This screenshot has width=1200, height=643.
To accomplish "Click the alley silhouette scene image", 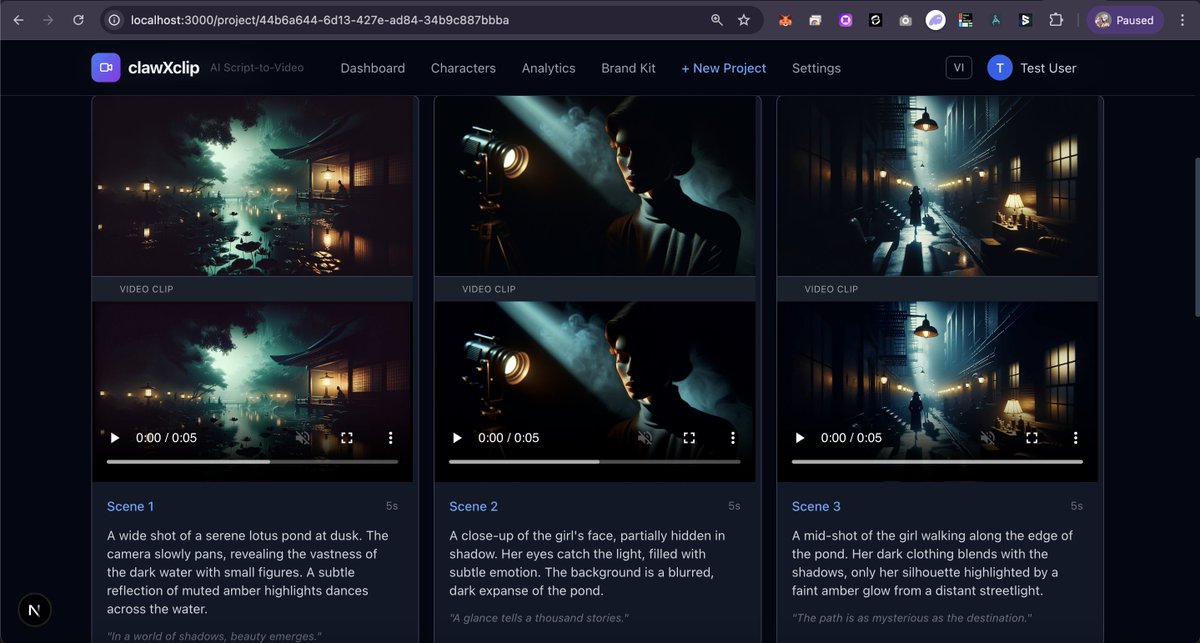I will pos(937,186).
